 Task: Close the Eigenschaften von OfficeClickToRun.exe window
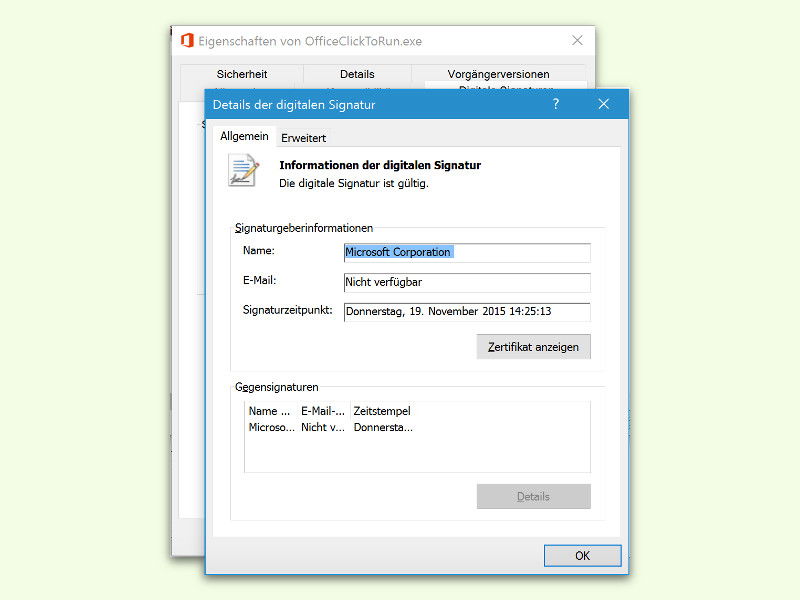(x=577, y=40)
